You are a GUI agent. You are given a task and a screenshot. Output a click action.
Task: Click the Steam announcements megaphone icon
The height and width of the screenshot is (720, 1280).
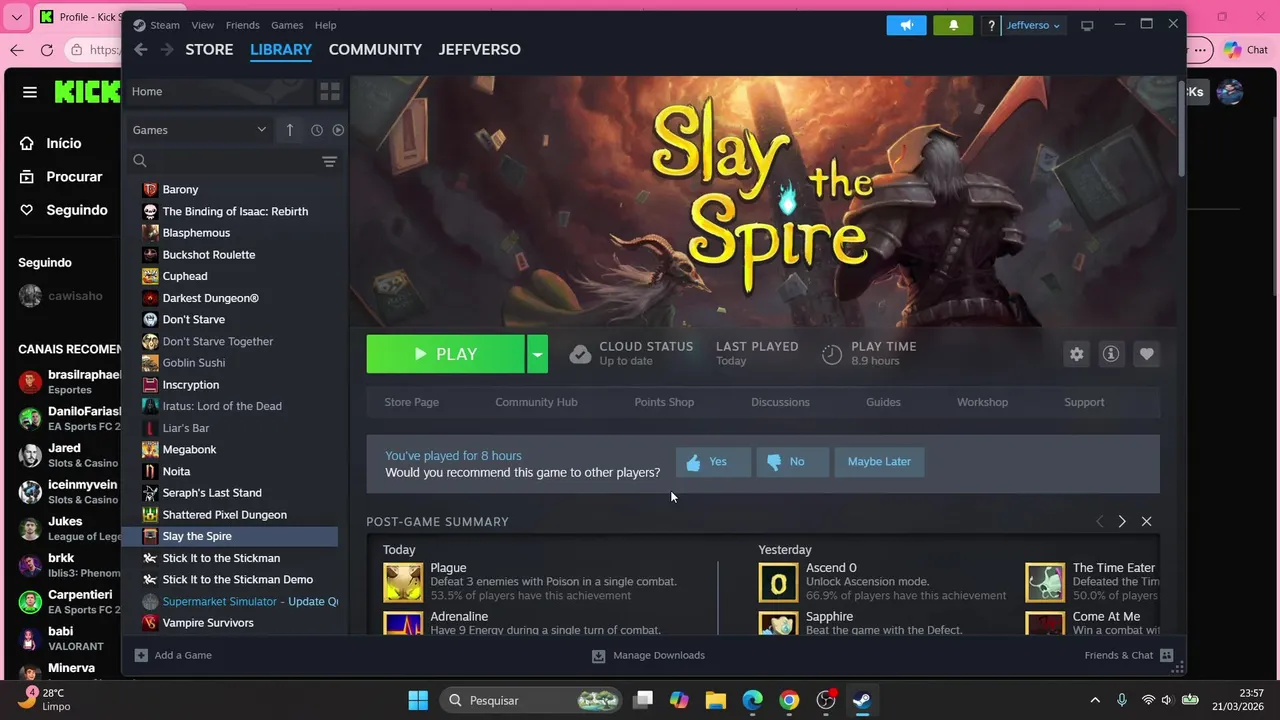pos(906,25)
